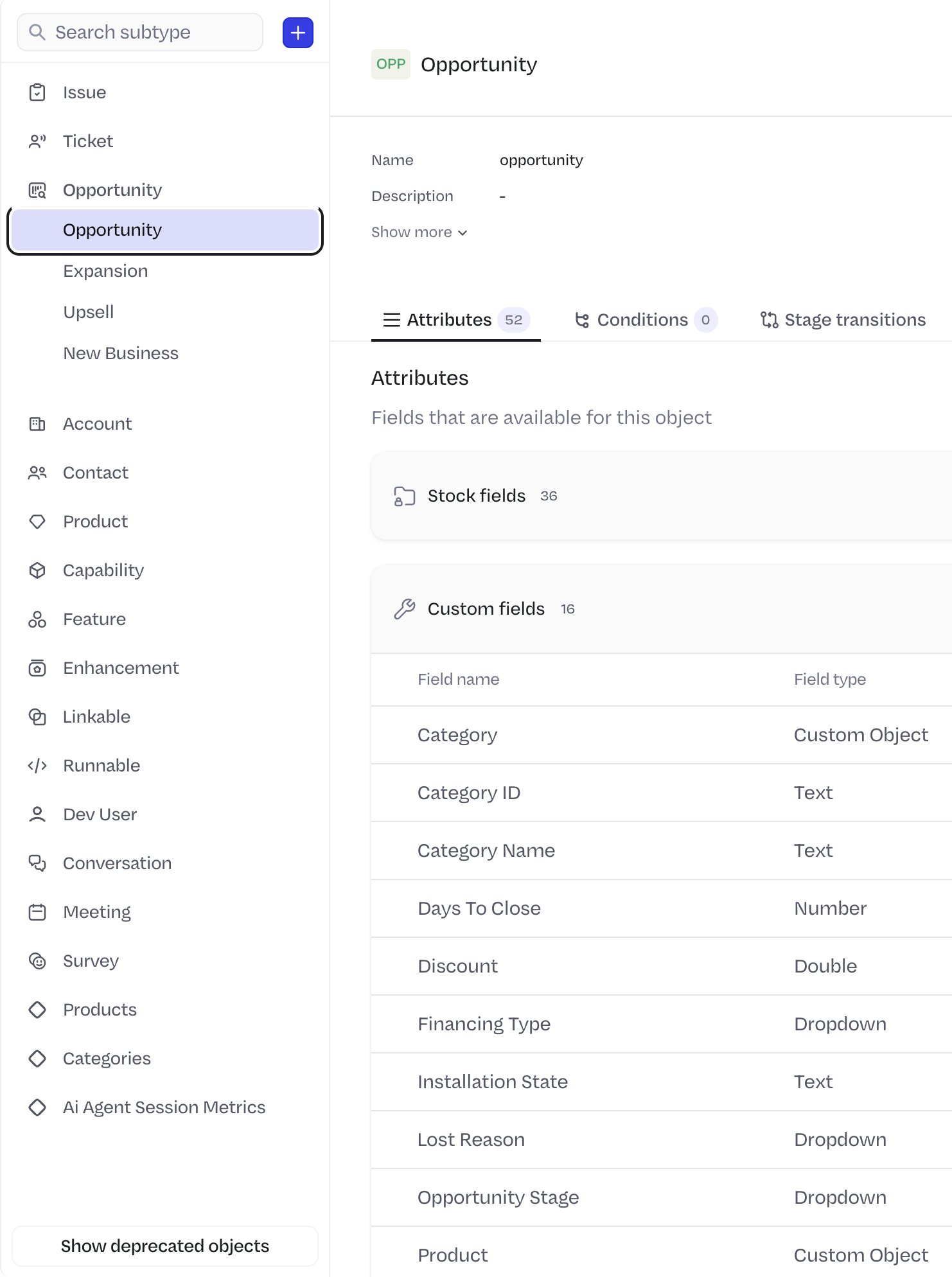Switch to the Conditions tab

[x=646, y=320]
